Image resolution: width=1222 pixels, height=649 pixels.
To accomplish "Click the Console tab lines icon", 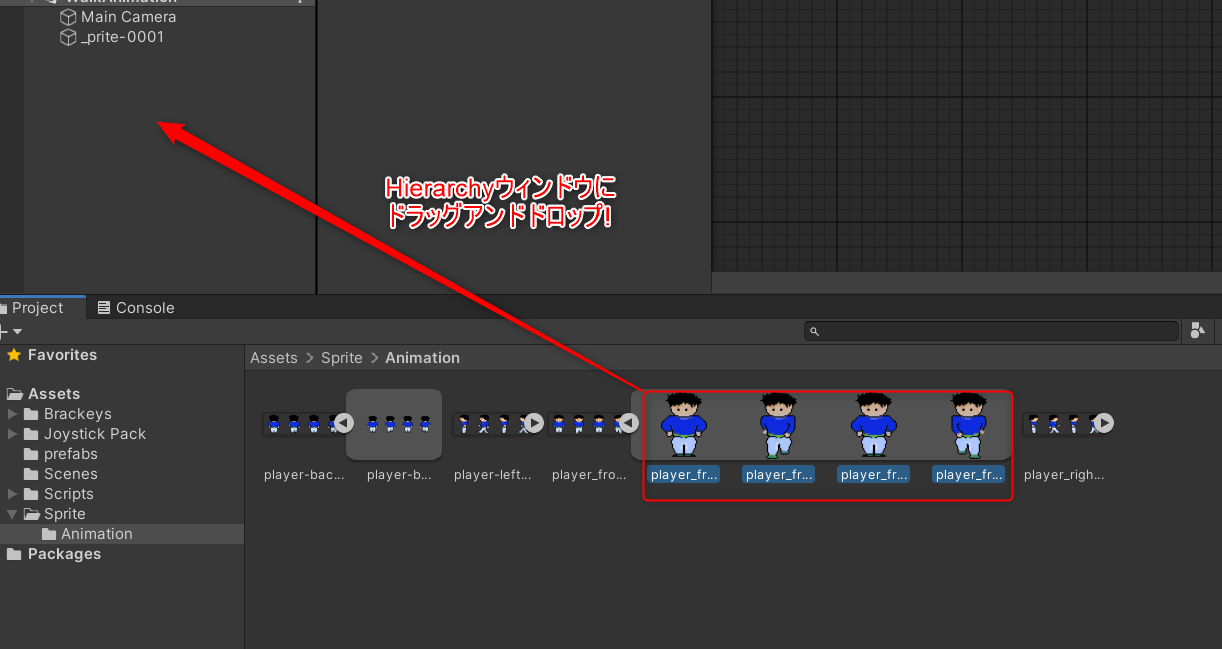I will [103, 307].
